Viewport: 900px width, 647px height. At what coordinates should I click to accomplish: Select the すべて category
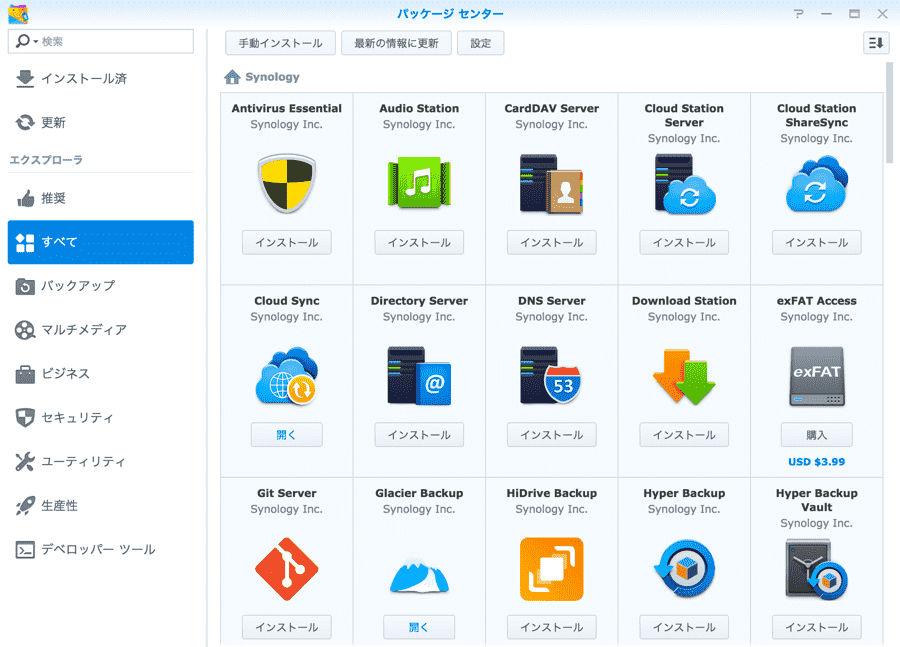tap(100, 242)
